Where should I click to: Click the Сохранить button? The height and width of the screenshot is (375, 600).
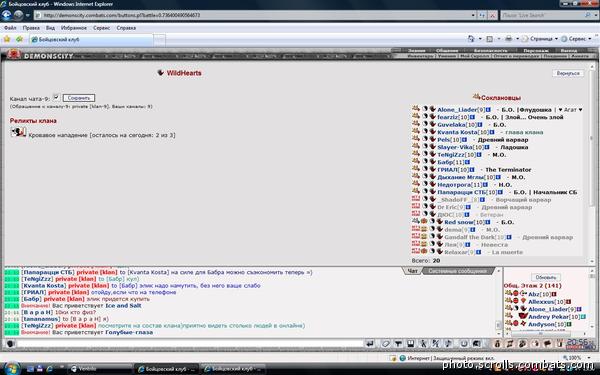[79, 98]
